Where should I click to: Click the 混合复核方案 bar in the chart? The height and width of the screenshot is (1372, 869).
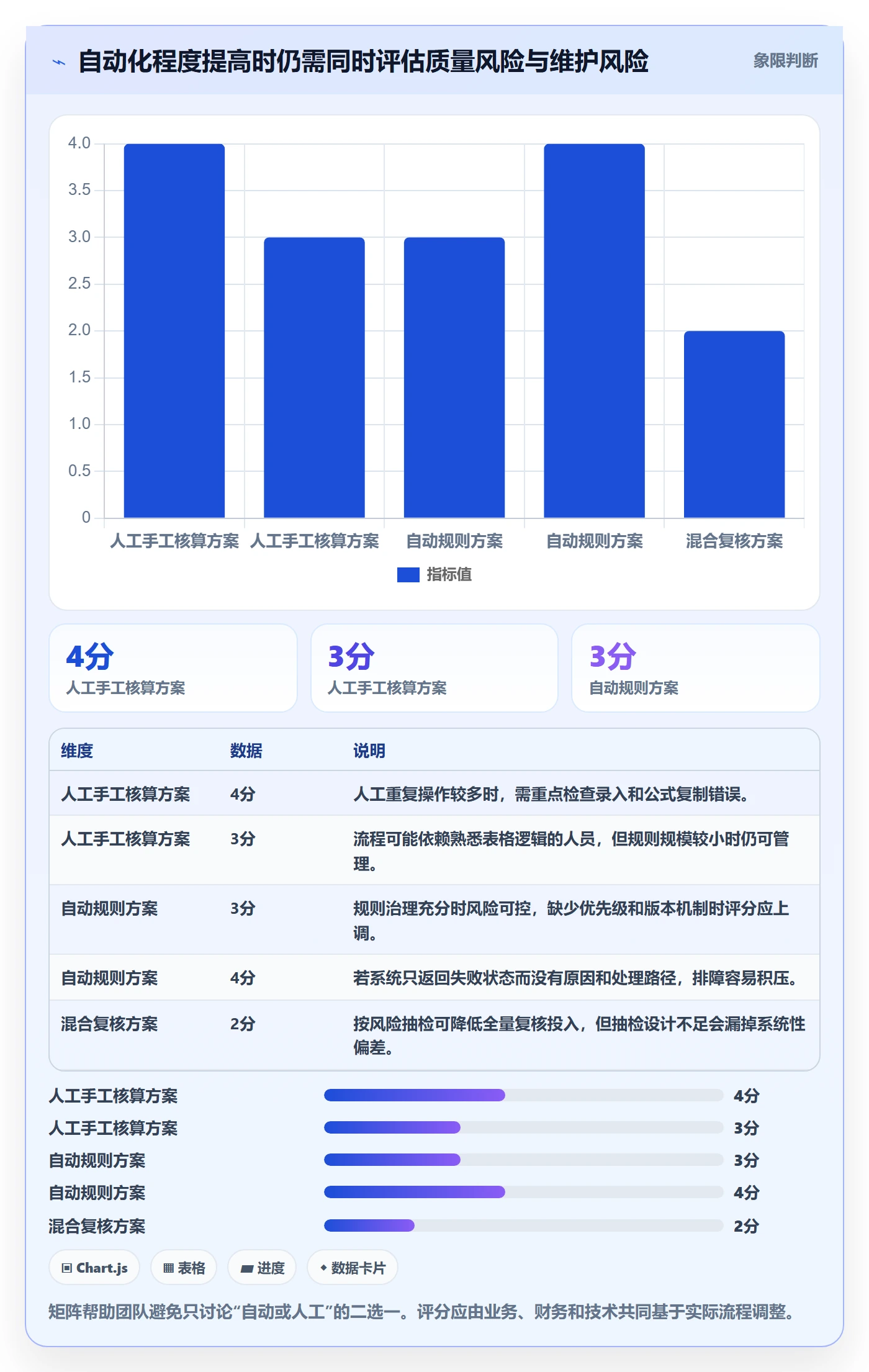[x=734, y=425]
